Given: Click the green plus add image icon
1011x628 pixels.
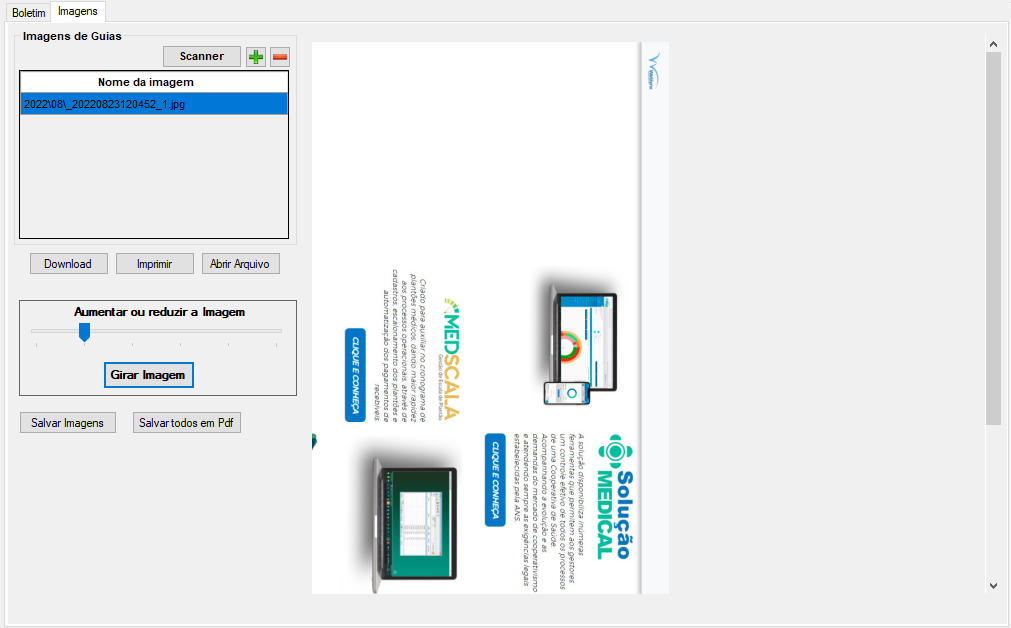Looking at the screenshot, I should tap(256, 57).
